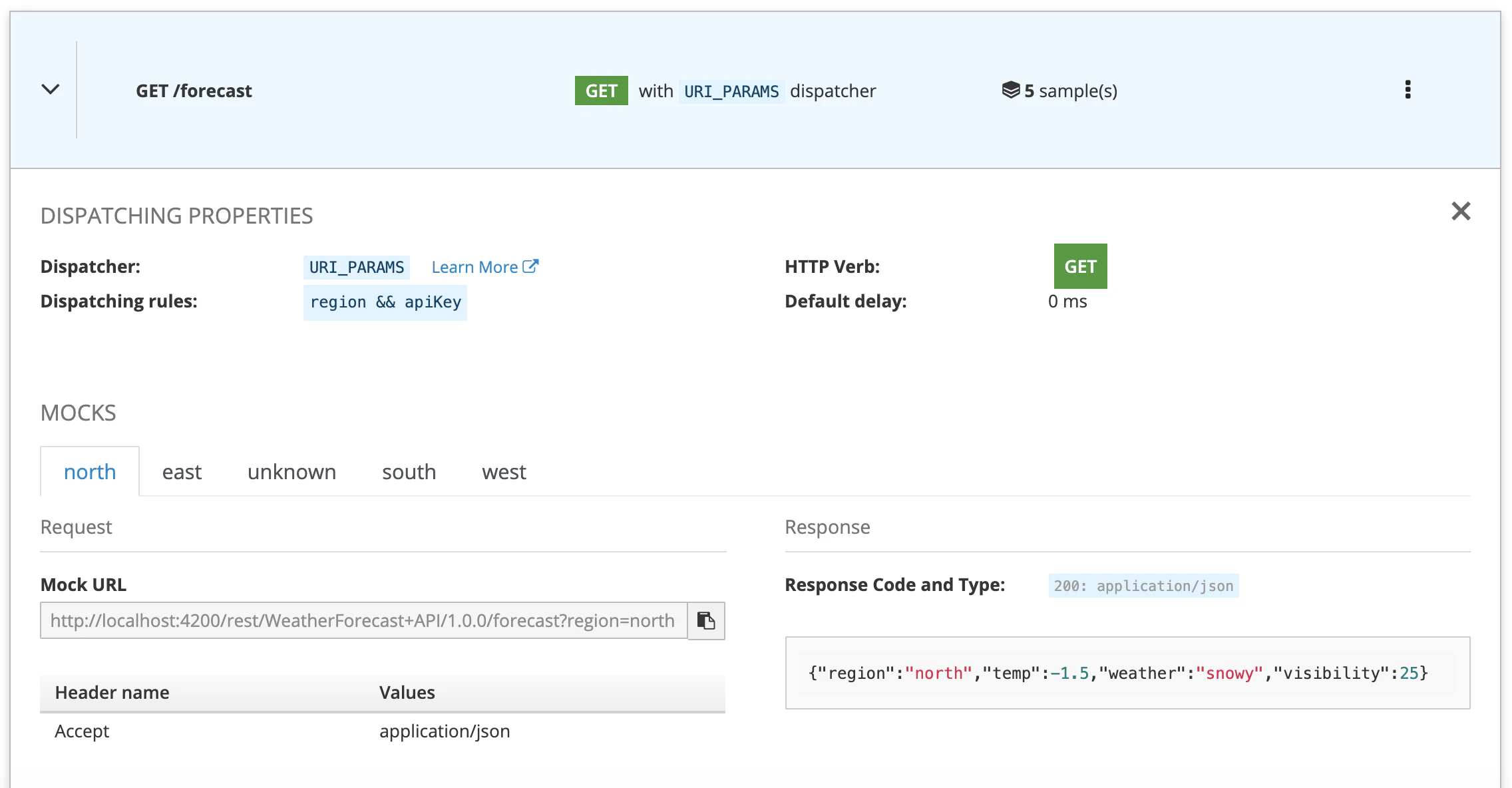Open the unknown mock tab
The height and width of the screenshot is (788, 1512).
click(291, 472)
